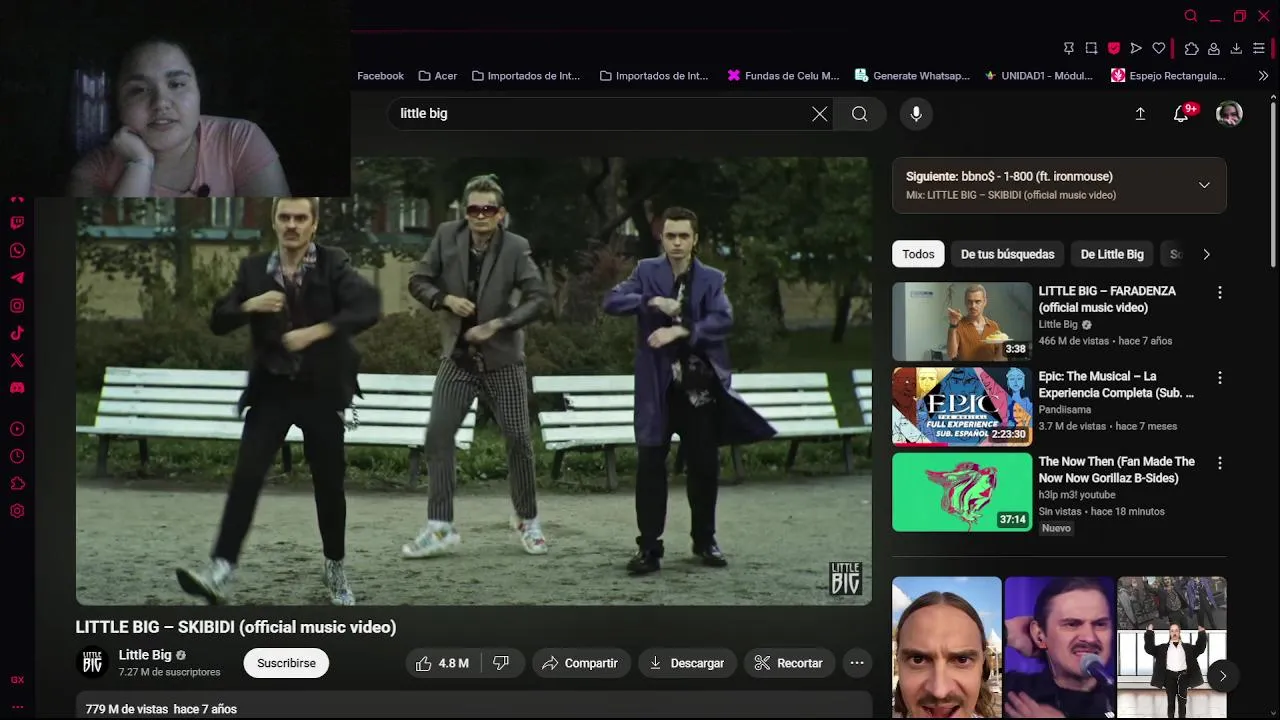Open the Epic: The Musical thumbnail
The height and width of the screenshot is (720, 1280).
pyautogui.click(x=962, y=406)
